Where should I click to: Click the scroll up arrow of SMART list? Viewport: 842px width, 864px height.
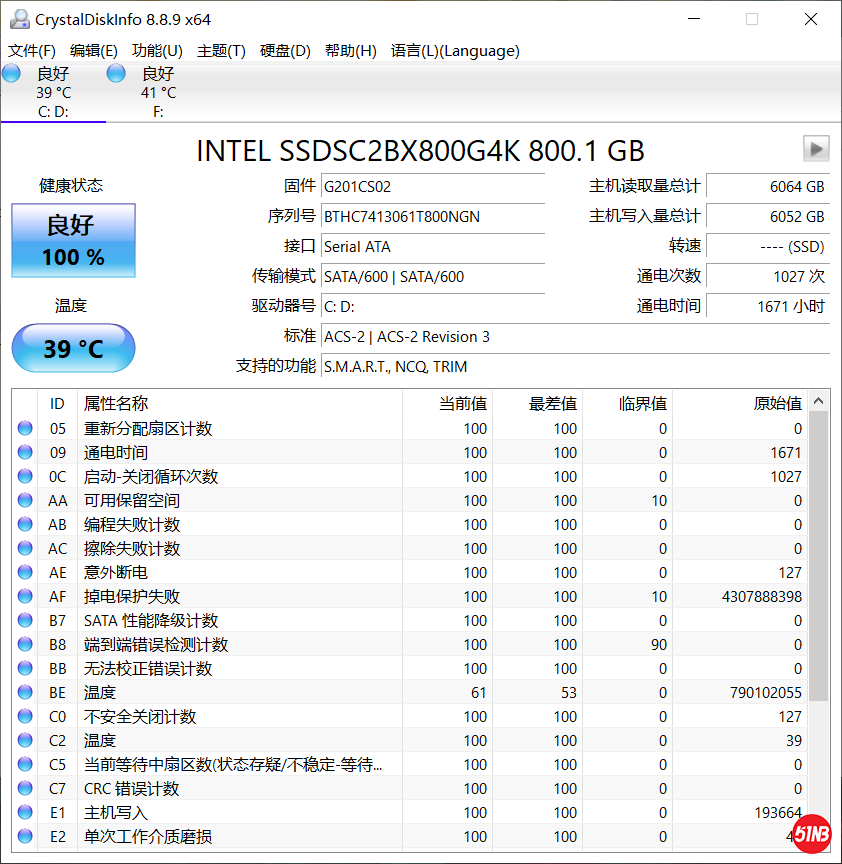pos(819,401)
